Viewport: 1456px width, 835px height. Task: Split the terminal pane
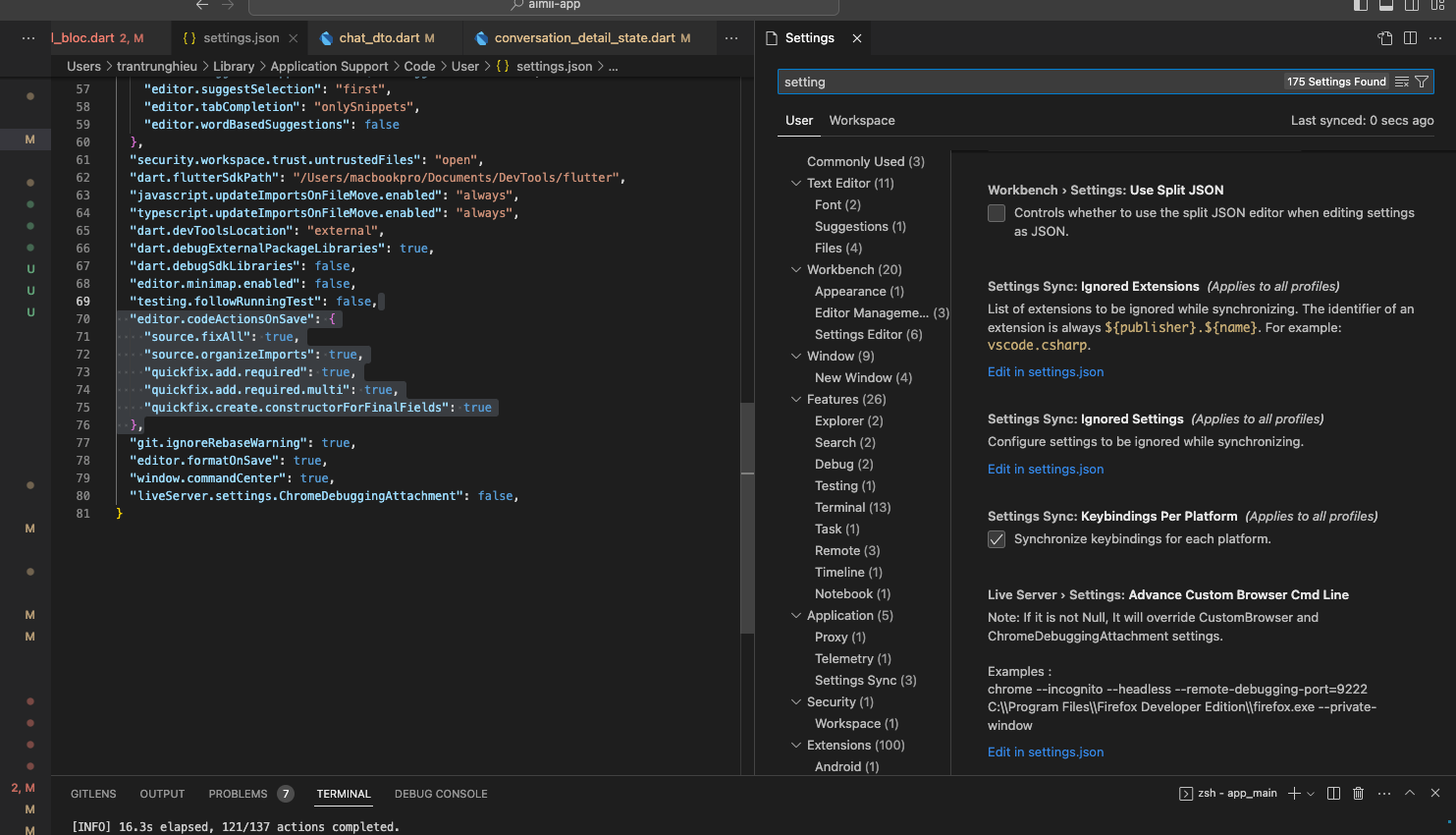tap(1333, 793)
